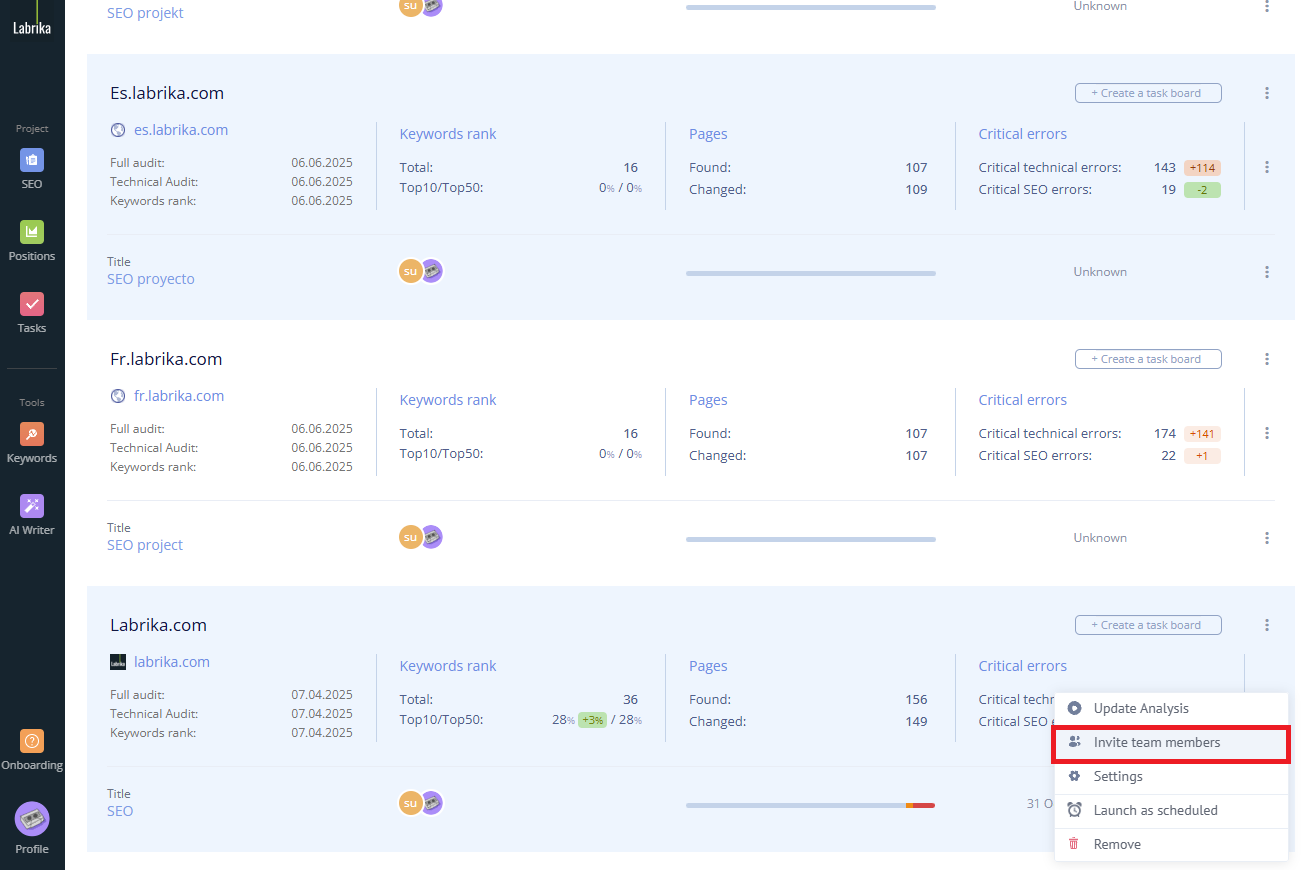Open three-dot menu beside Es.labrika.com critical errors
This screenshot has width=1314, height=870.
tap(1267, 167)
